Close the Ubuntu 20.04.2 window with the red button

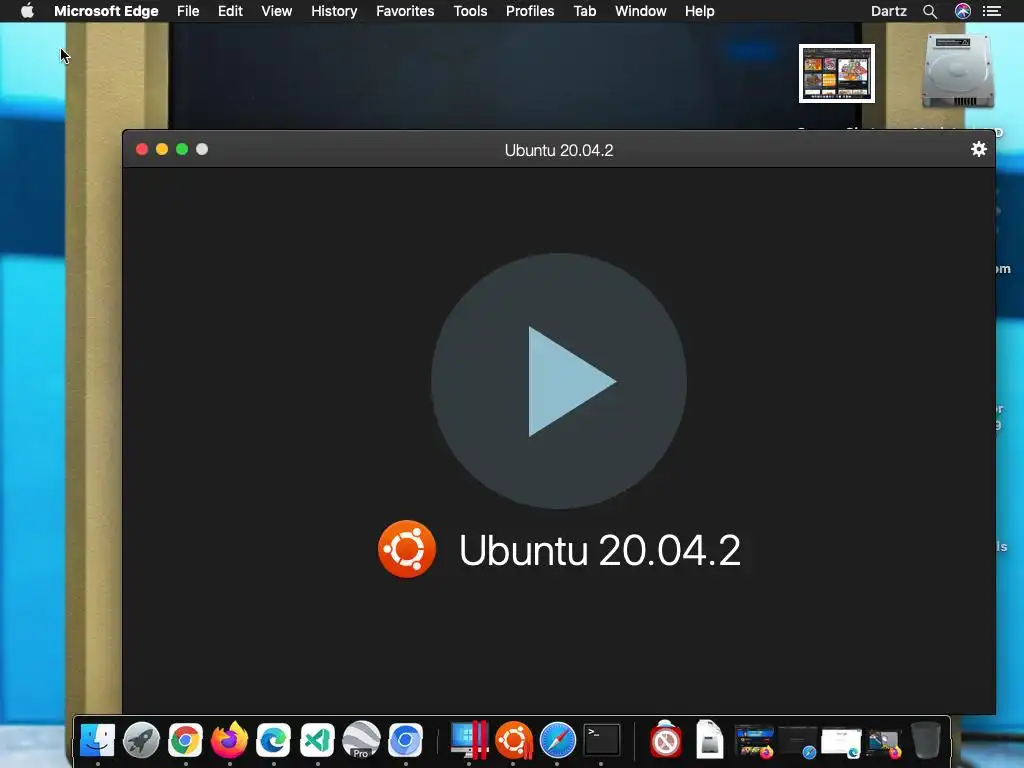tap(142, 150)
